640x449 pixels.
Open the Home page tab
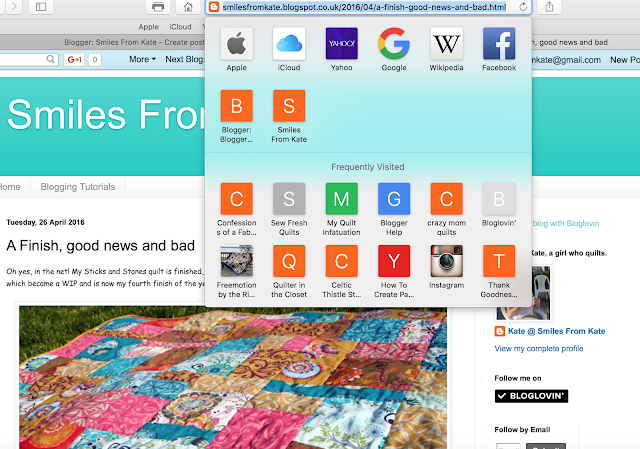point(10,187)
